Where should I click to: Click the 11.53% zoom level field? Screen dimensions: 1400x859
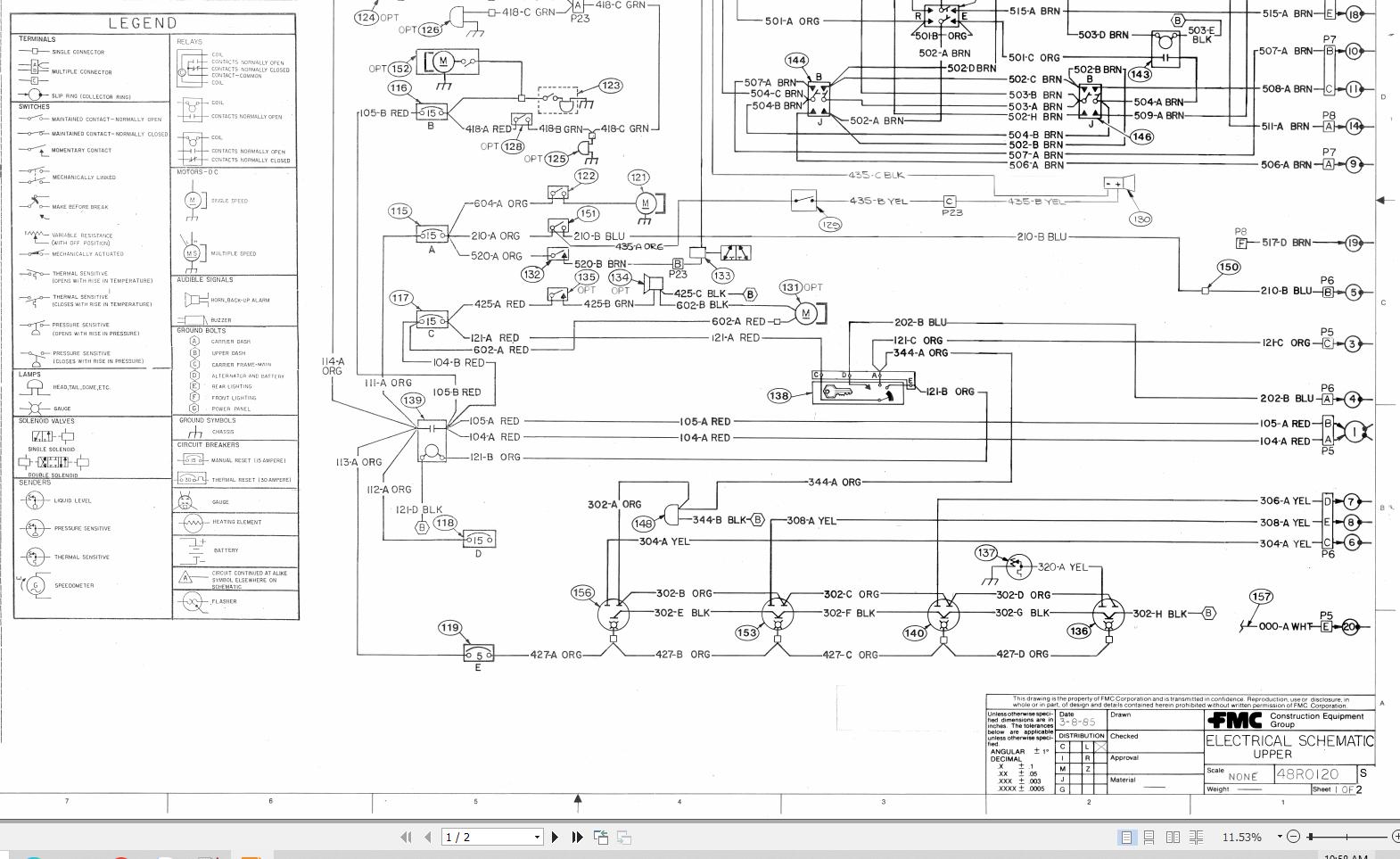(x=1241, y=837)
